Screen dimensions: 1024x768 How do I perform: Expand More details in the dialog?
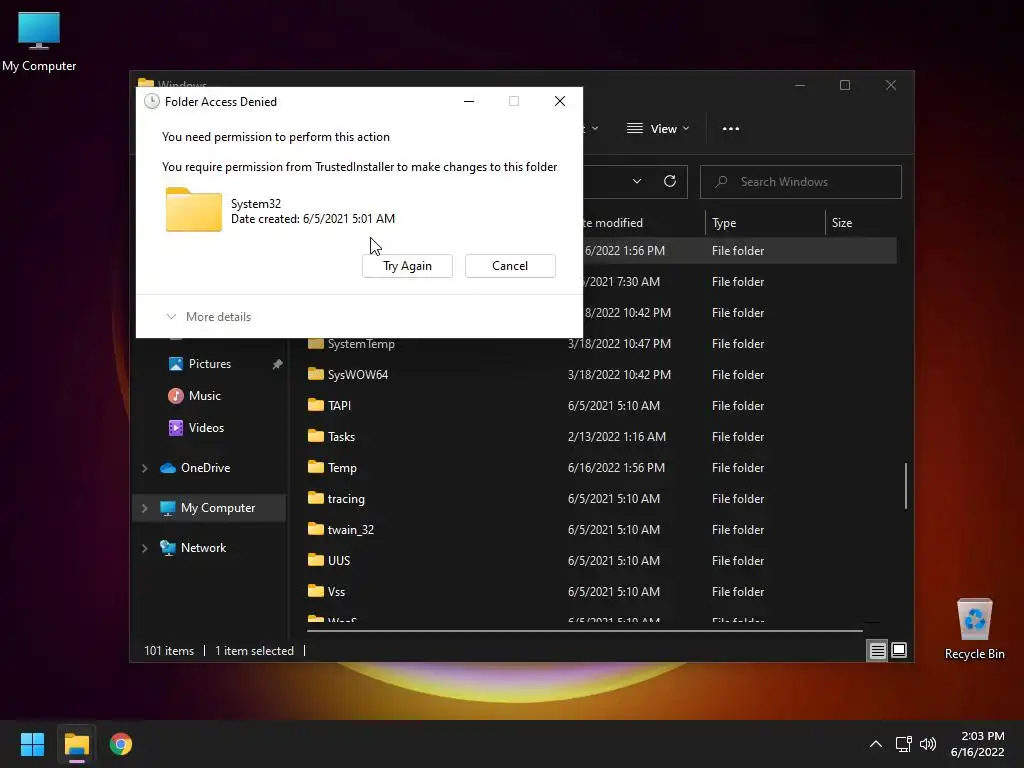(209, 317)
